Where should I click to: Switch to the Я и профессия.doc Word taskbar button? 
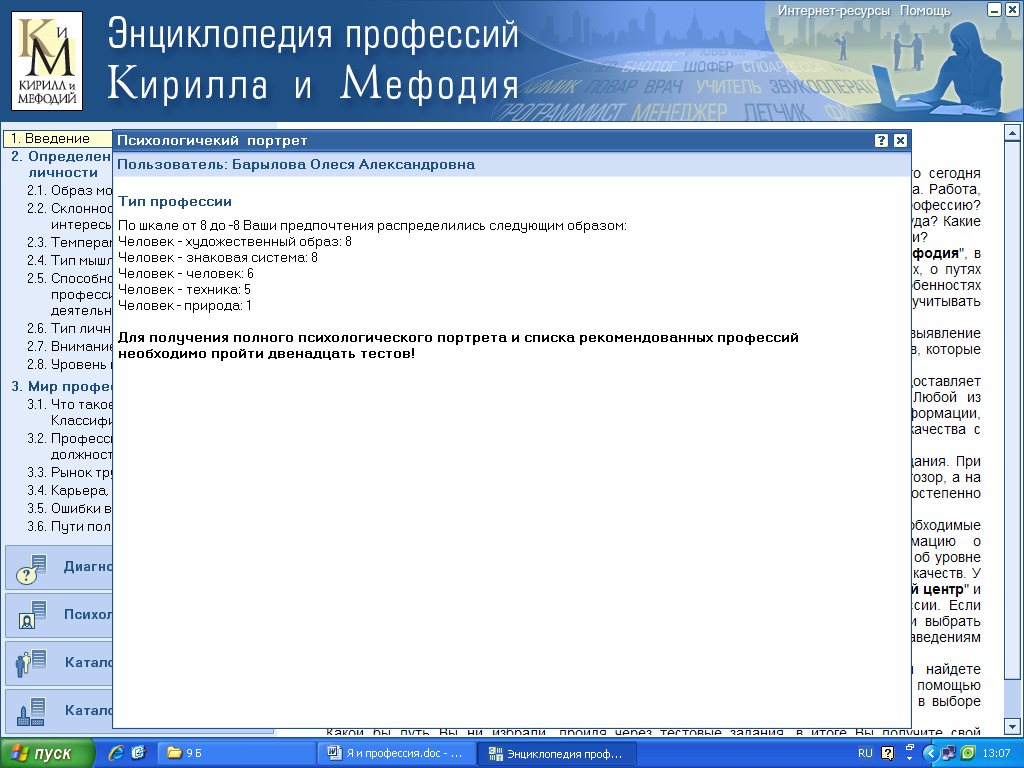(x=396, y=753)
